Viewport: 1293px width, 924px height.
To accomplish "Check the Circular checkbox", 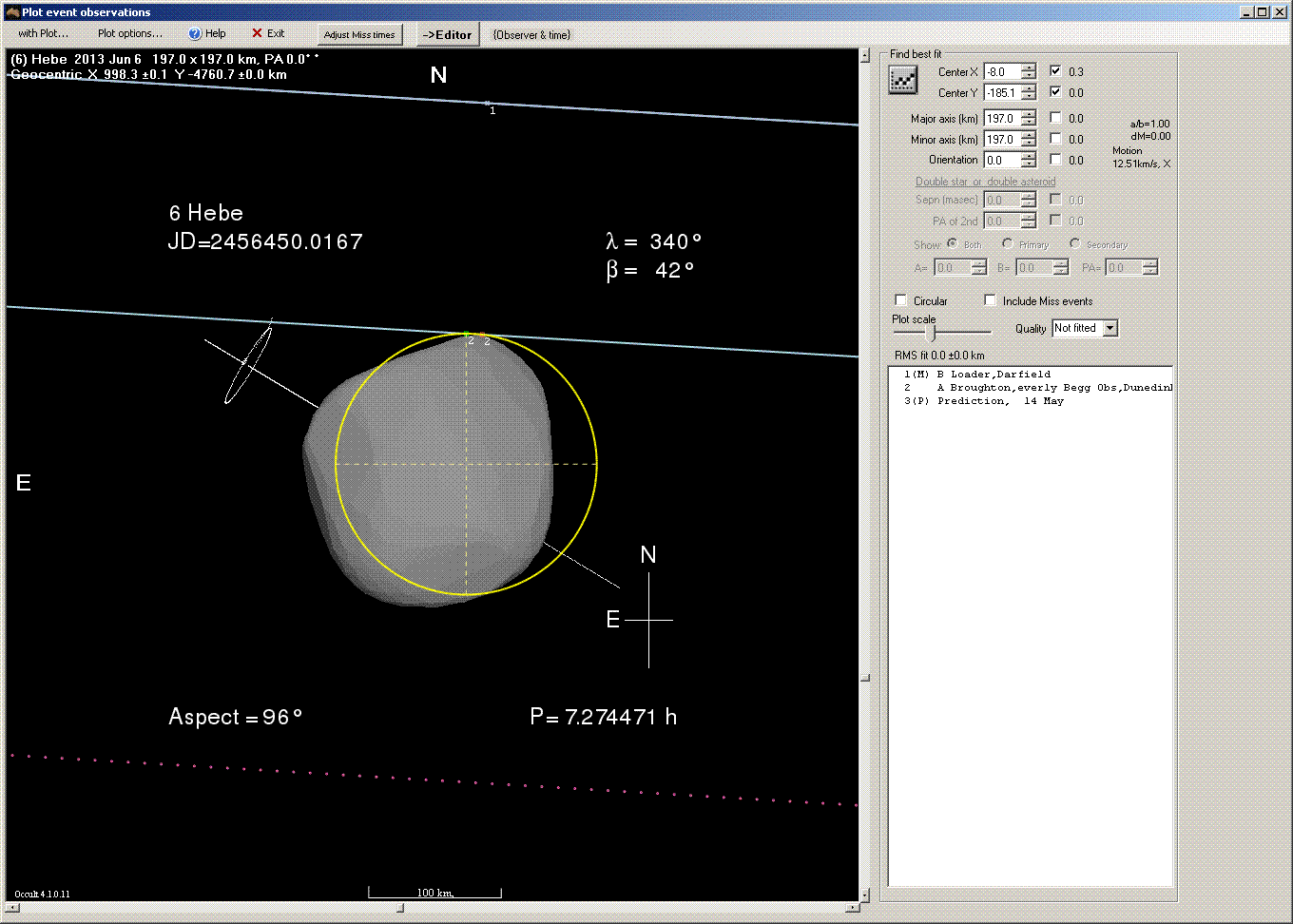I will [x=901, y=299].
